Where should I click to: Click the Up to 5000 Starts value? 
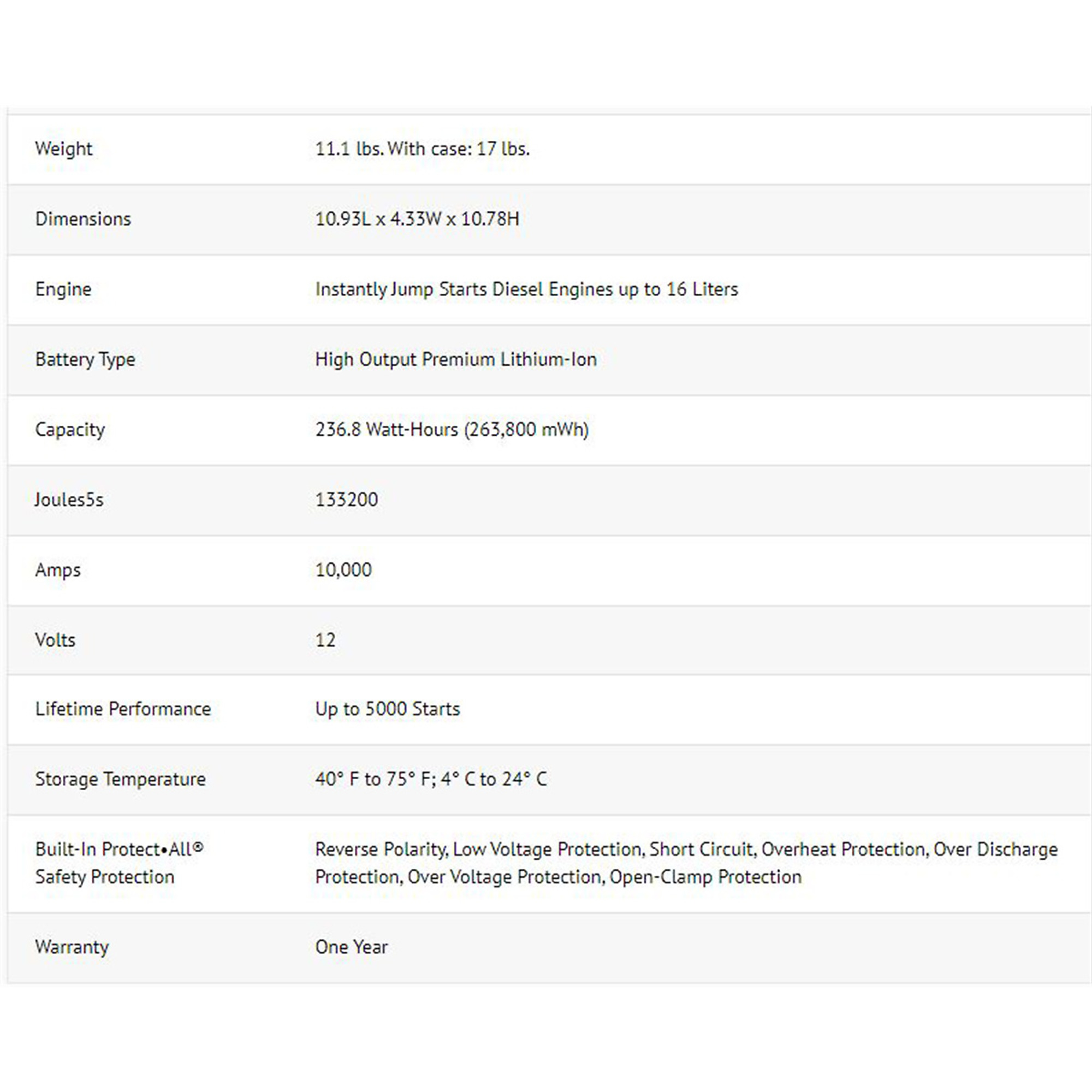[x=387, y=709]
